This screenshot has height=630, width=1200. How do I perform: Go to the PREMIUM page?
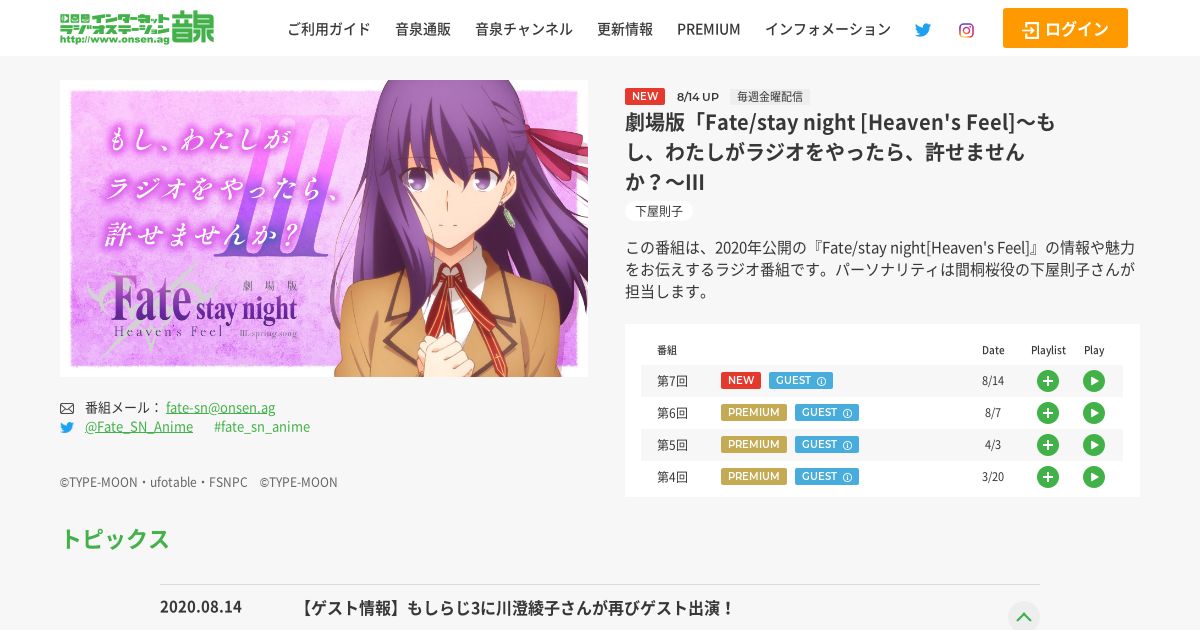pyautogui.click(x=709, y=29)
